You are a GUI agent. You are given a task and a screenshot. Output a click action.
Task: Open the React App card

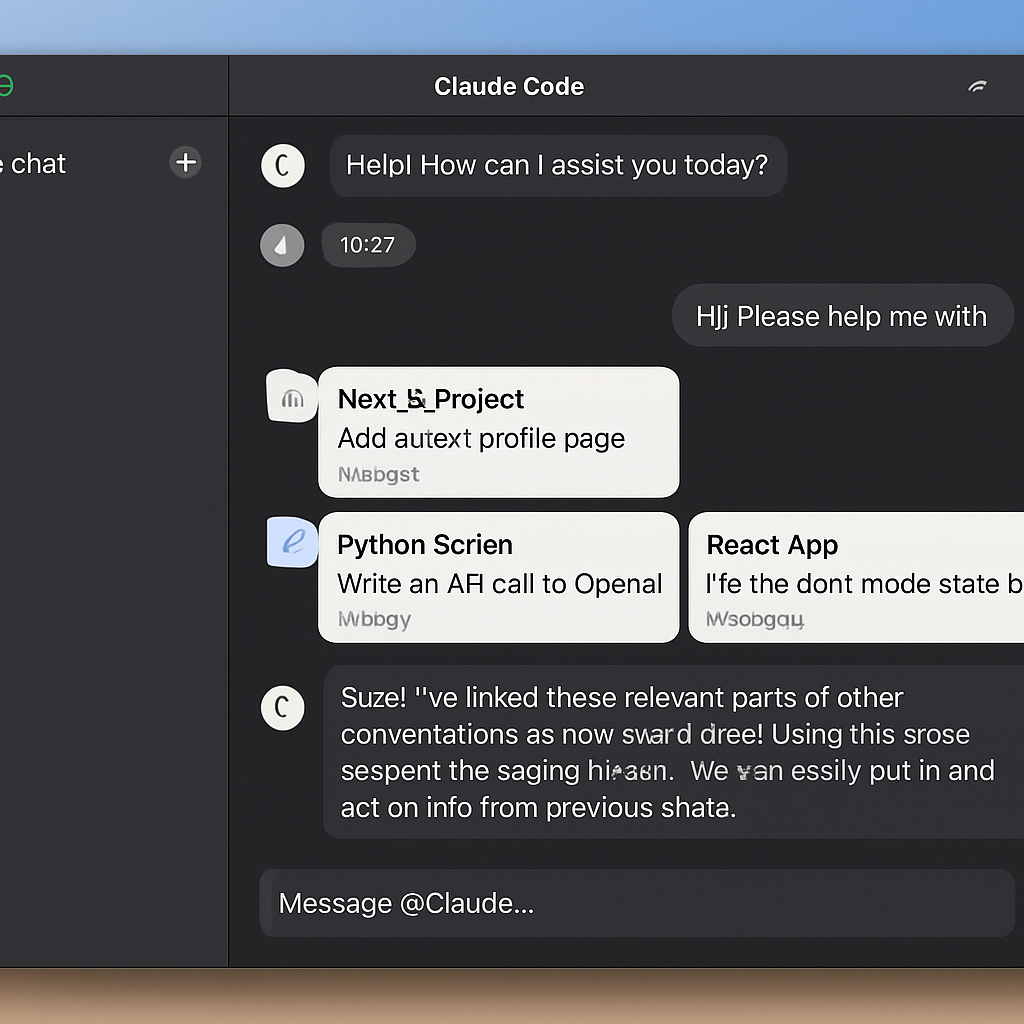click(856, 578)
